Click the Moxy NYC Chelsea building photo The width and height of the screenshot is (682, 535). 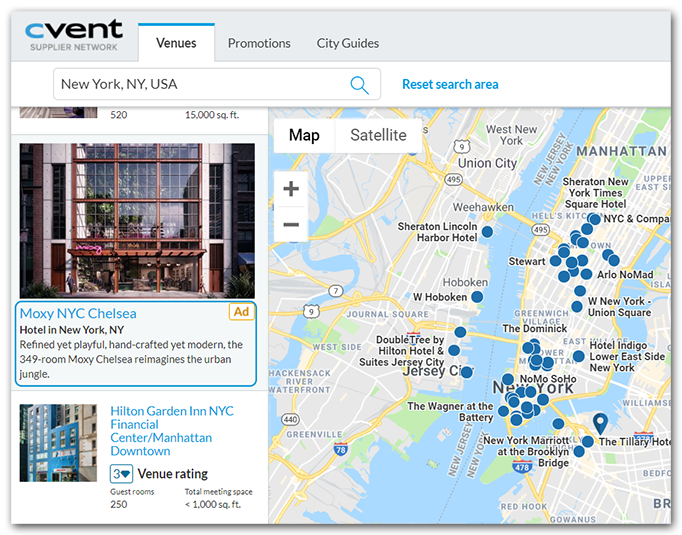(x=137, y=220)
